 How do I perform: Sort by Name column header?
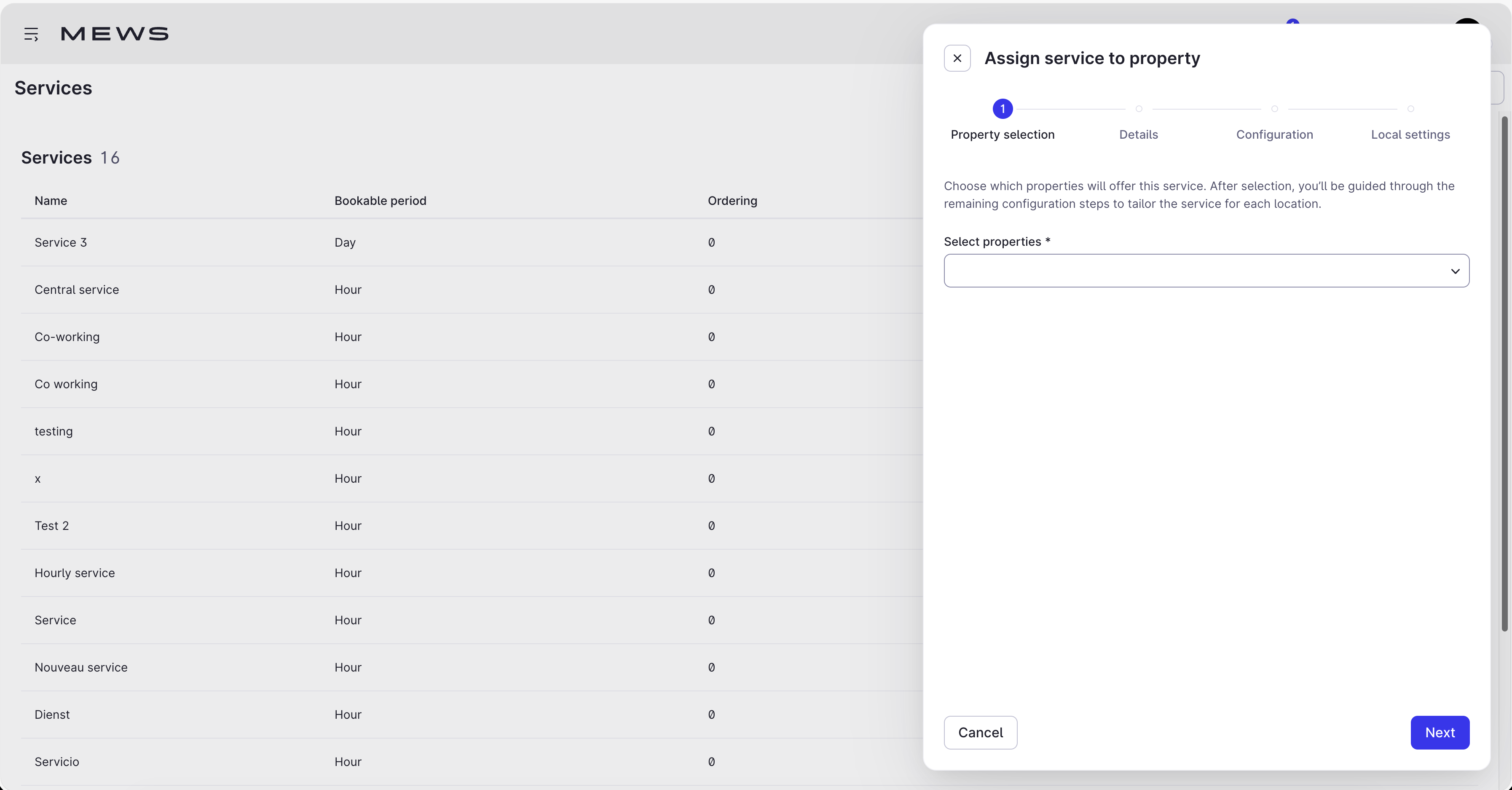tap(51, 201)
